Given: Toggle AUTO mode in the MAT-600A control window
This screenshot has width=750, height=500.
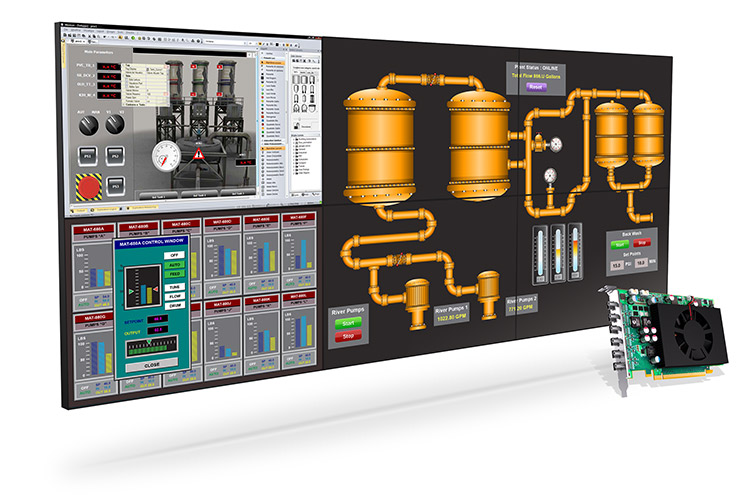Looking at the screenshot, I should (175, 265).
